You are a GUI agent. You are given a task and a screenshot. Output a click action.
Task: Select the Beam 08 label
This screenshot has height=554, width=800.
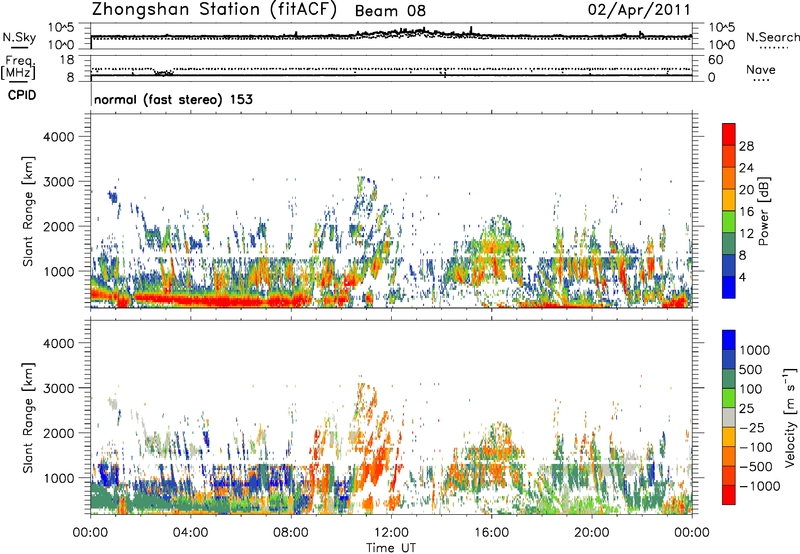(390, 11)
